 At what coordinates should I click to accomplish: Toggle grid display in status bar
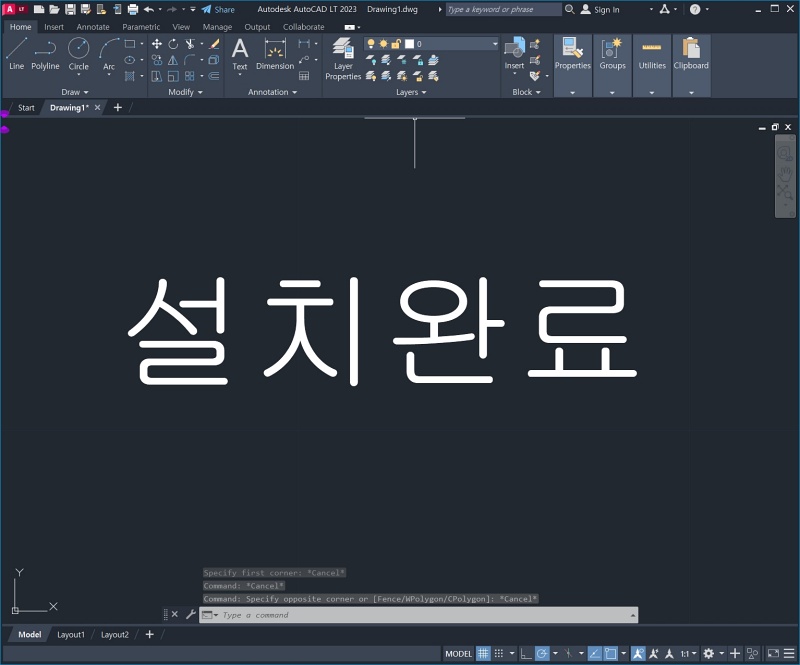(483, 653)
